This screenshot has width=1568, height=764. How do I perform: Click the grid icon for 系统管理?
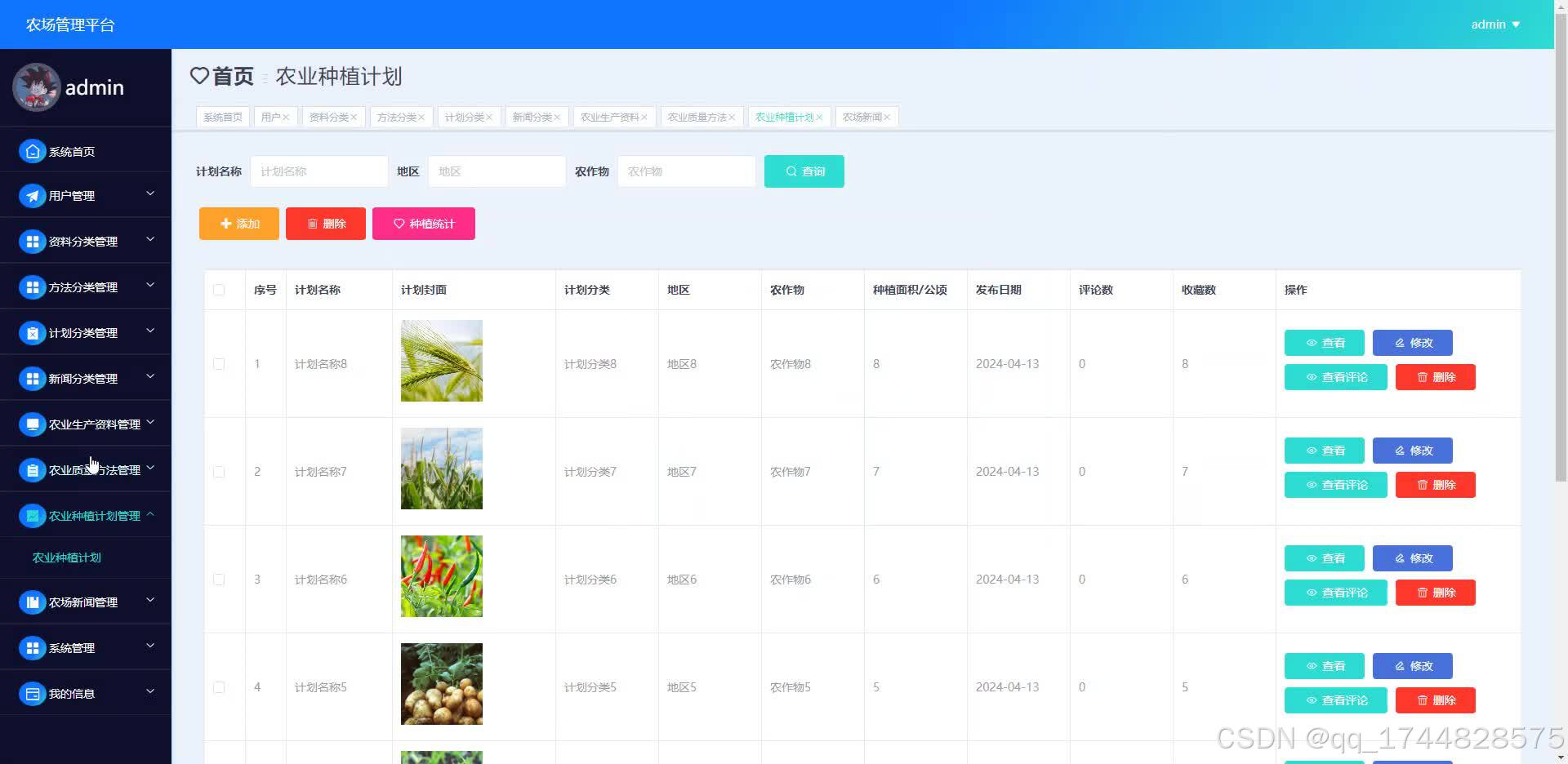(32, 648)
